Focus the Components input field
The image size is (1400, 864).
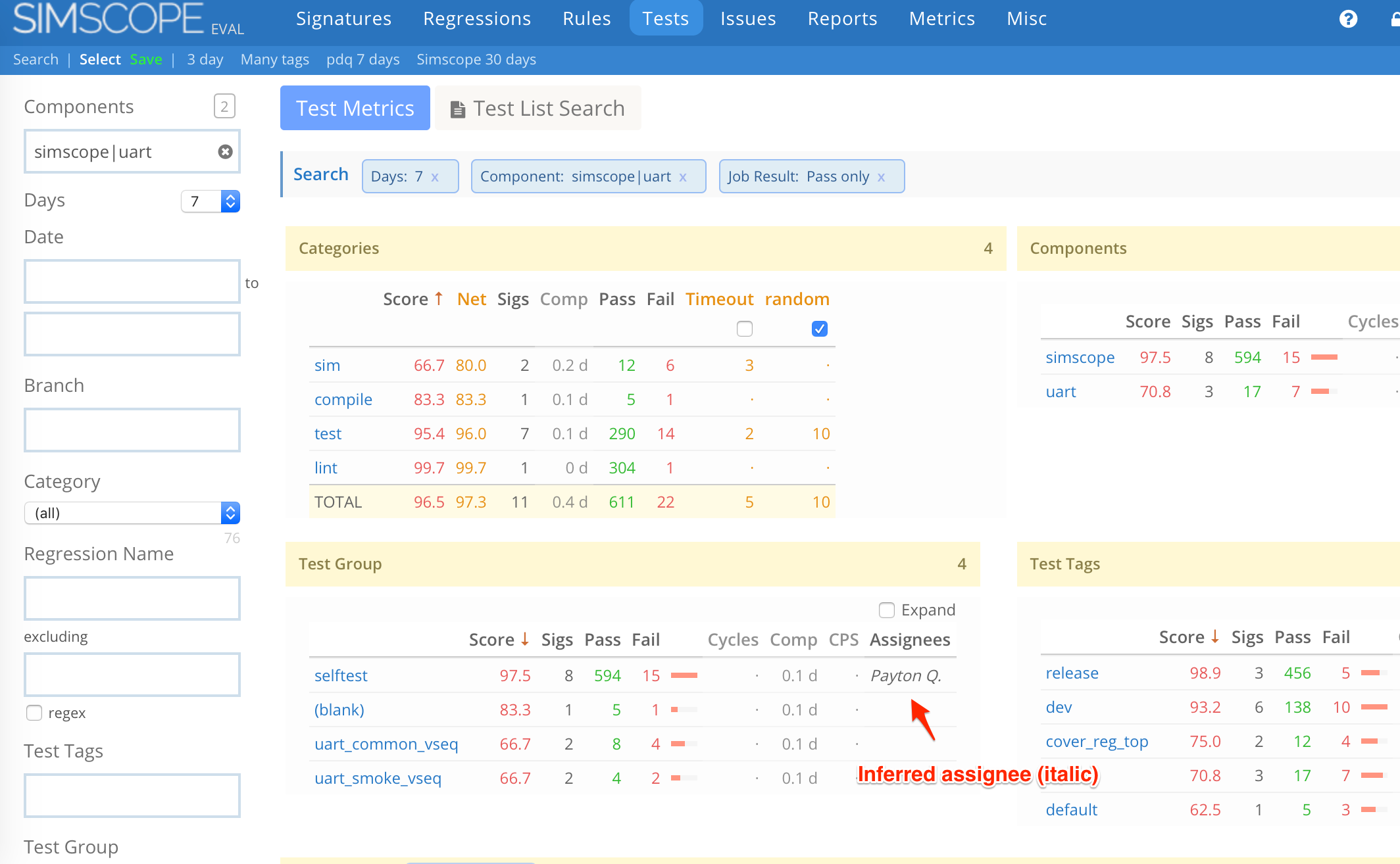pos(132,152)
